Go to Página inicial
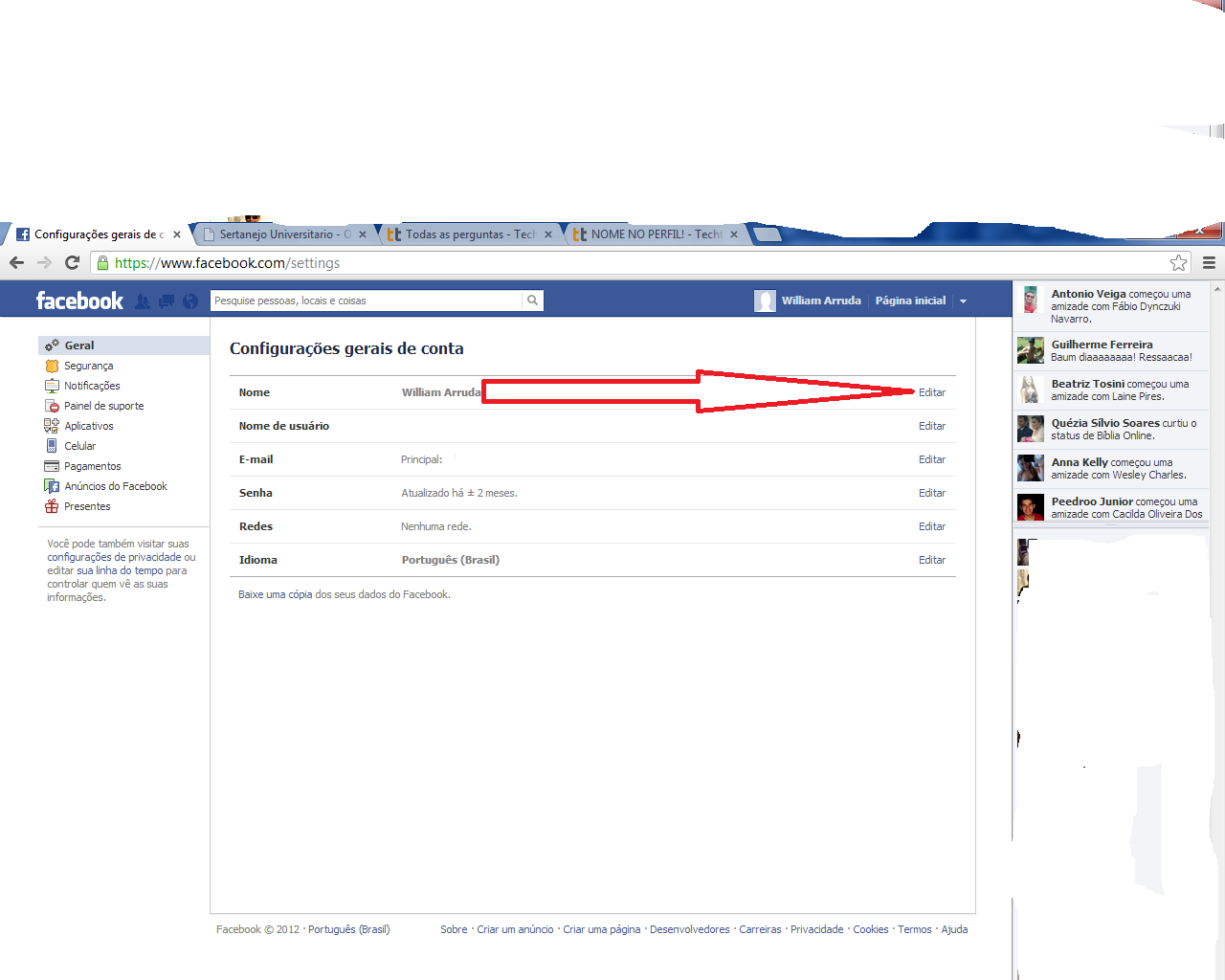The height and width of the screenshot is (980, 1225). pyautogui.click(x=910, y=301)
